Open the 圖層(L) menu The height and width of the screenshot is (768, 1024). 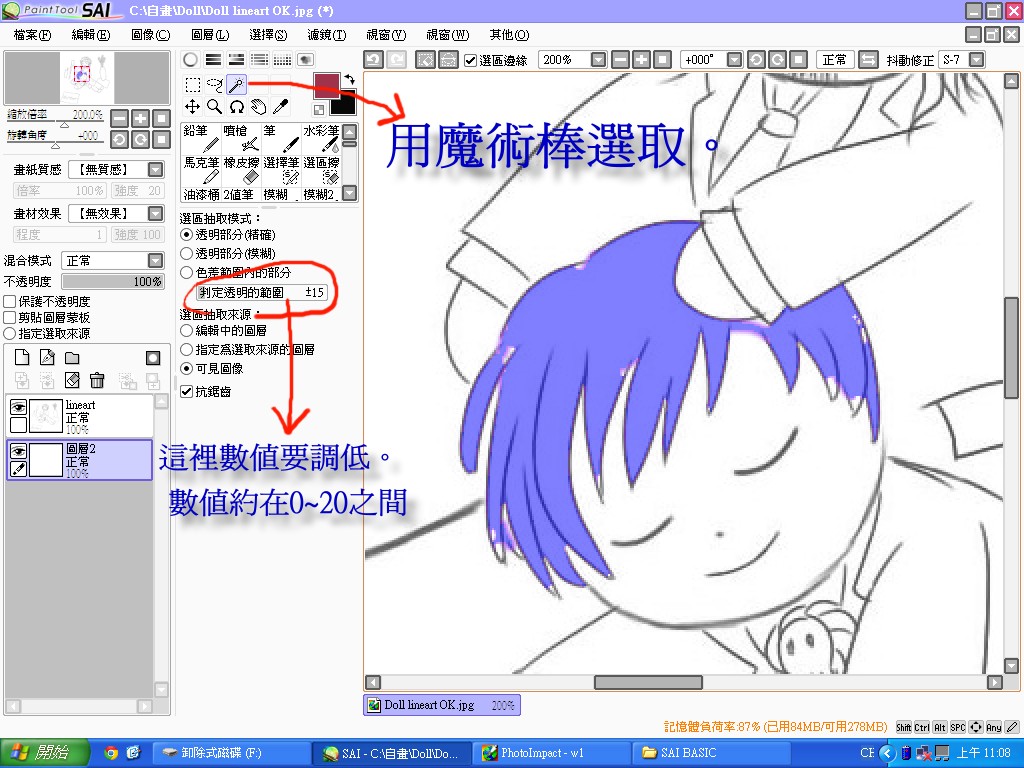click(210, 35)
